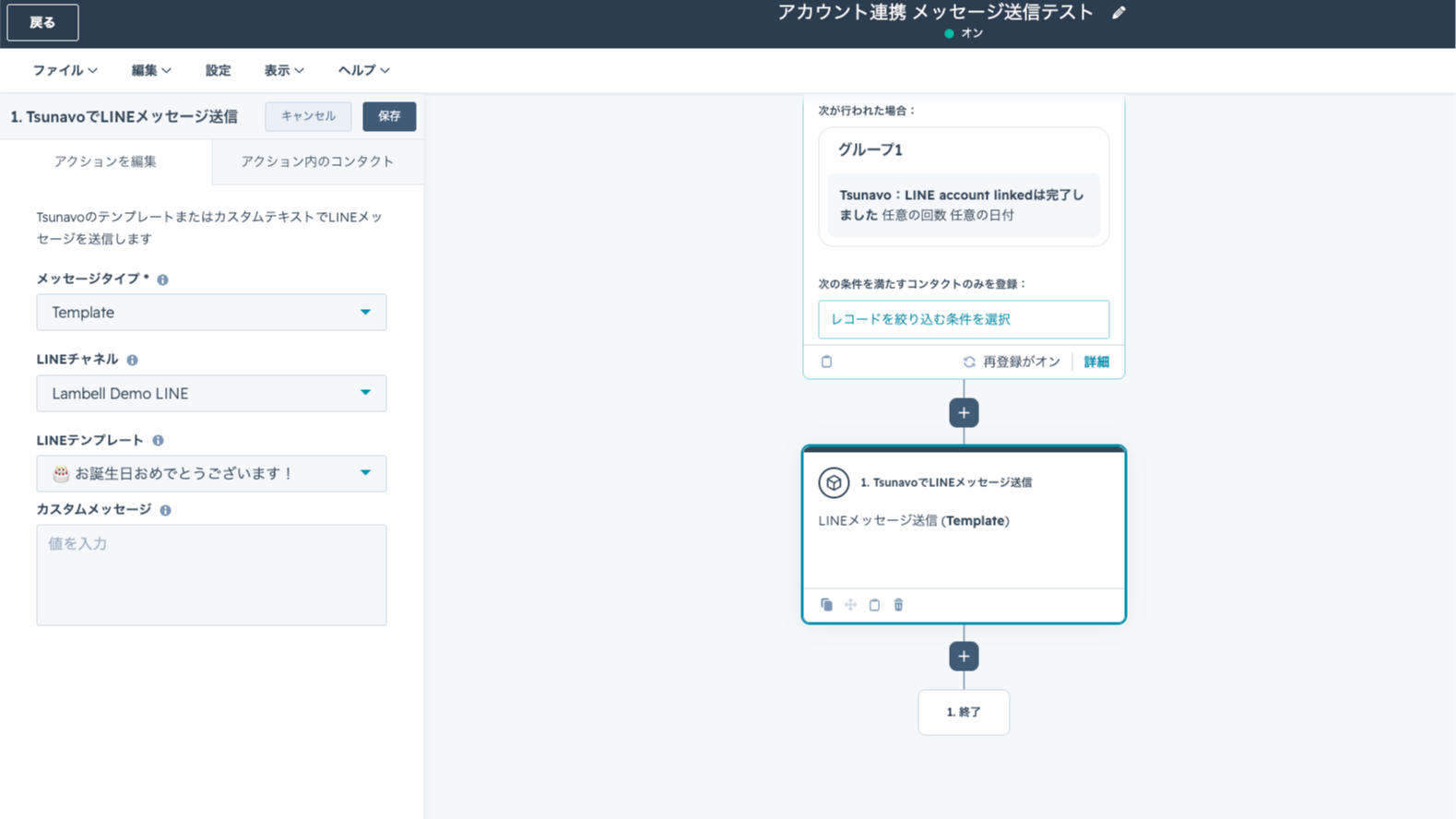Screen dimensions: 1456x819
Task: Click plus button above the 終了 node
Action: (964, 657)
